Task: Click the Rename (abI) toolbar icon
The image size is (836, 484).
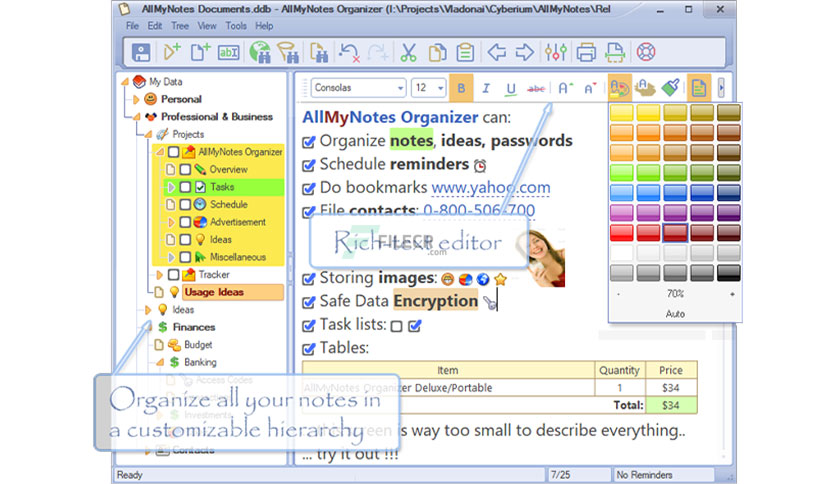Action: [228, 52]
